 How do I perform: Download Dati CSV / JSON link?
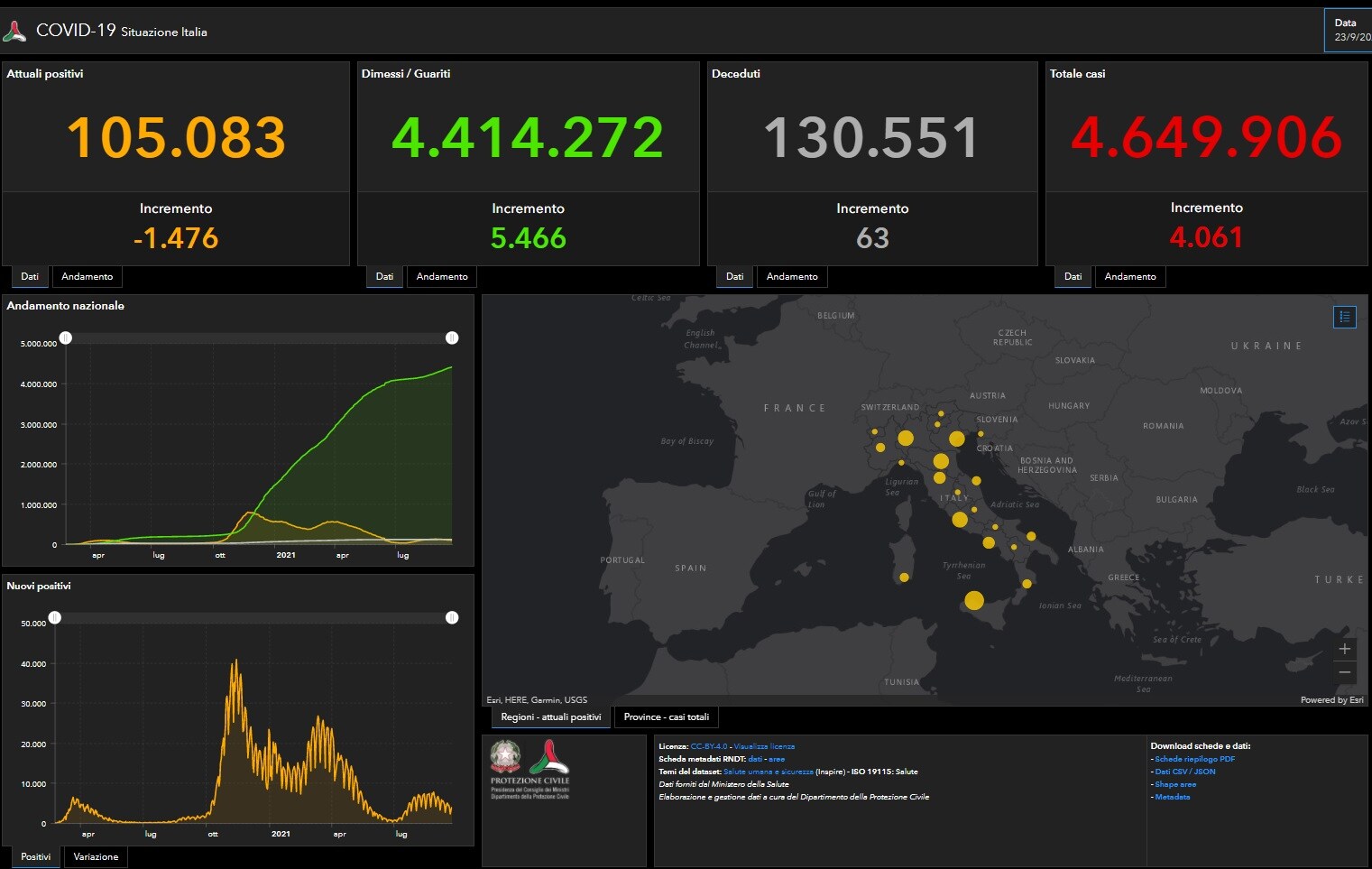pyautogui.click(x=1184, y=772)
